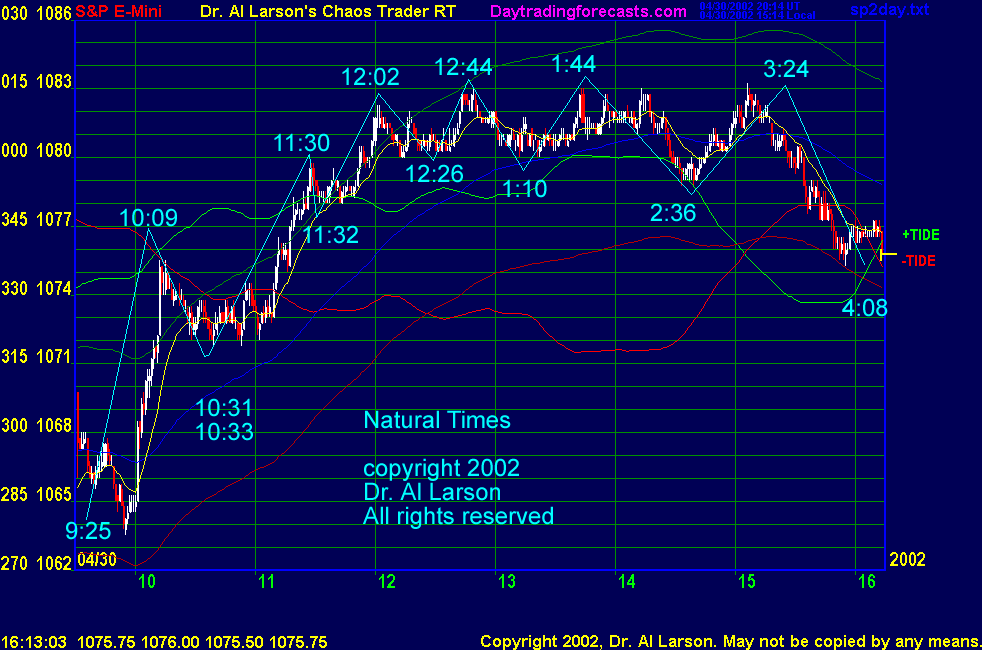Click the Natural Times text label
982x650 pixels.
coord(437,420)
